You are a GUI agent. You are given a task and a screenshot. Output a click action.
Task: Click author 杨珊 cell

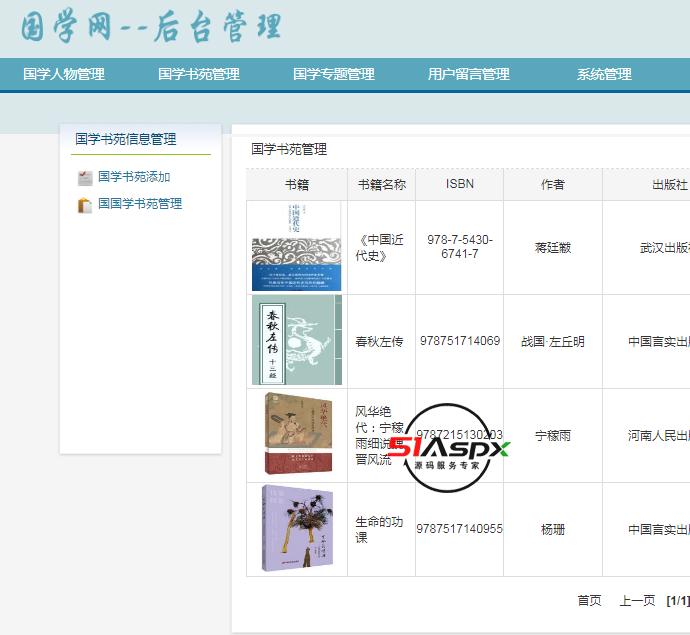553,529
